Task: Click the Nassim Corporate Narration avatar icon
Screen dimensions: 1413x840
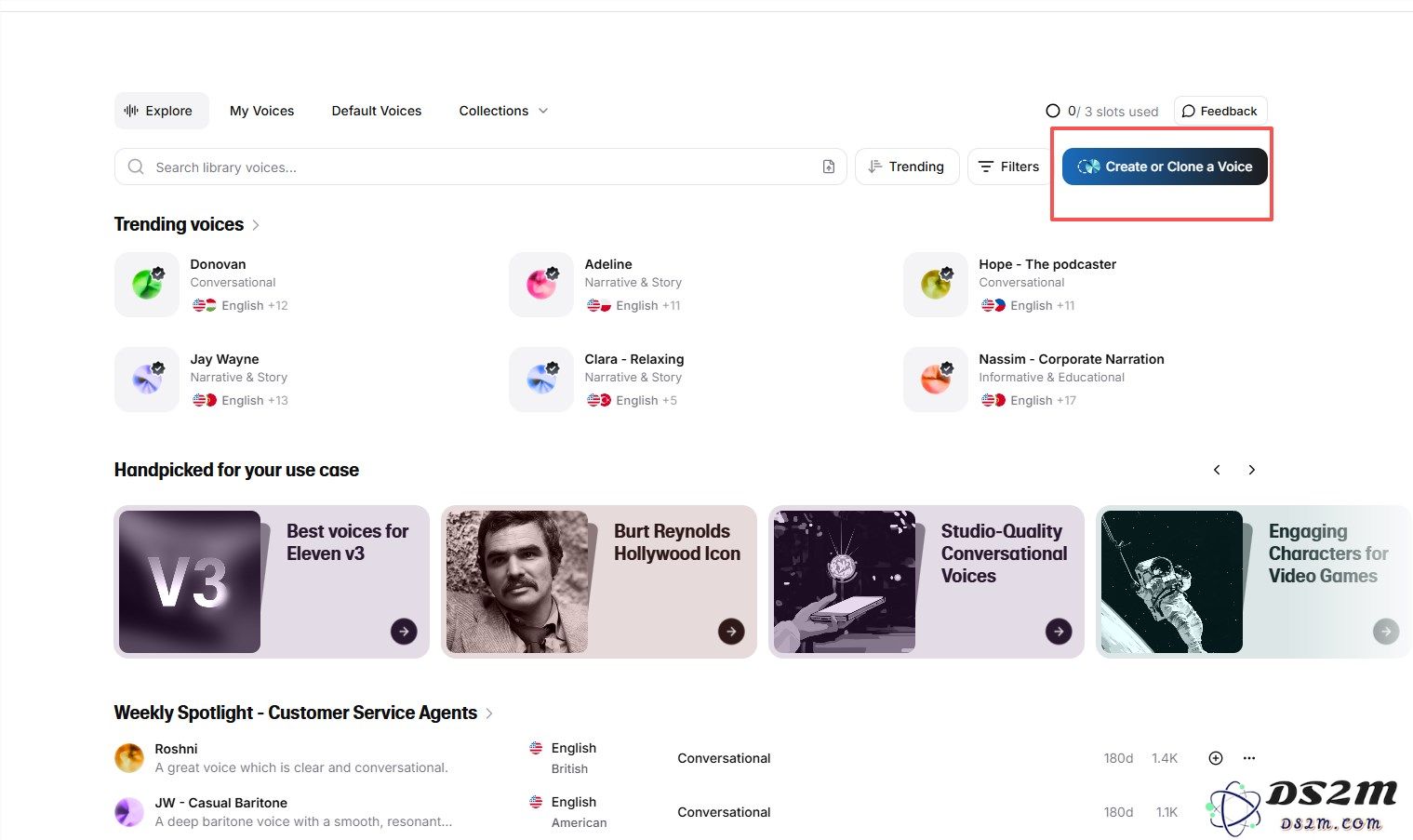Action: (936, 380)
